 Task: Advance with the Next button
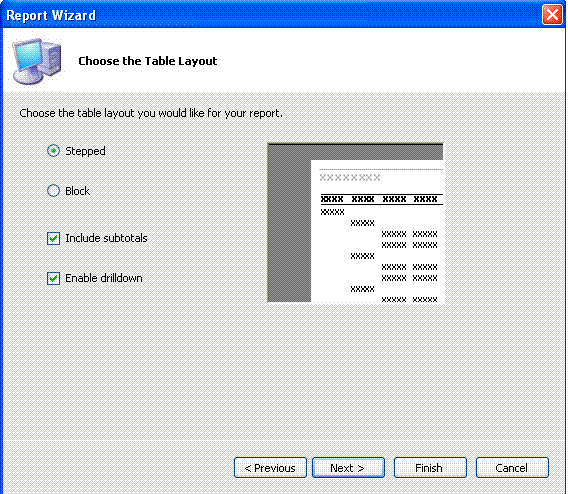(x=348, y=468)
